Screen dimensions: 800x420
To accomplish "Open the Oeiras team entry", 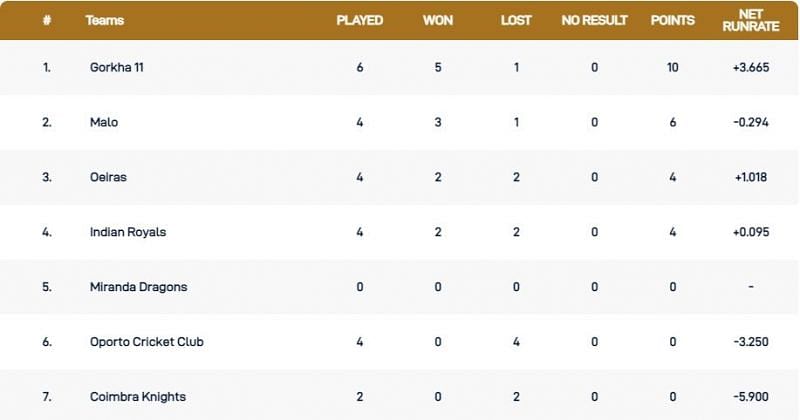I will coord(108,177).
